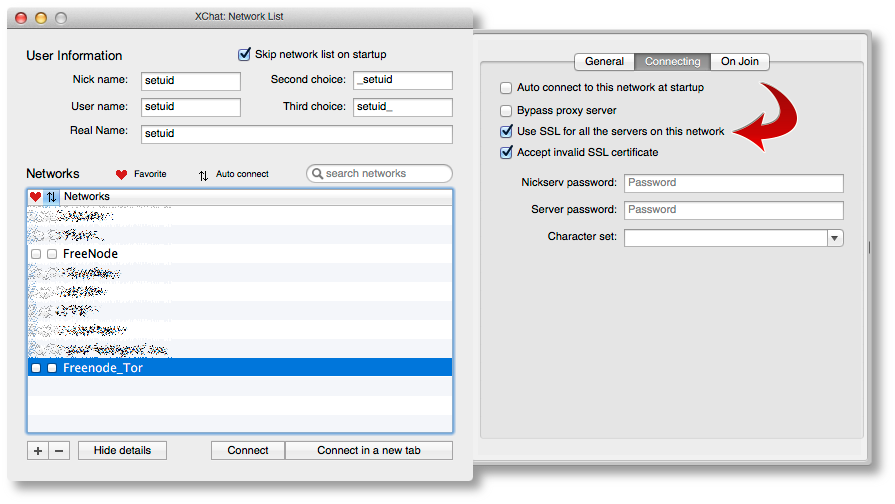Open the Character set dropdown arrow
The width and height of the screenshot is (895, 504).
tap(834, 238)
